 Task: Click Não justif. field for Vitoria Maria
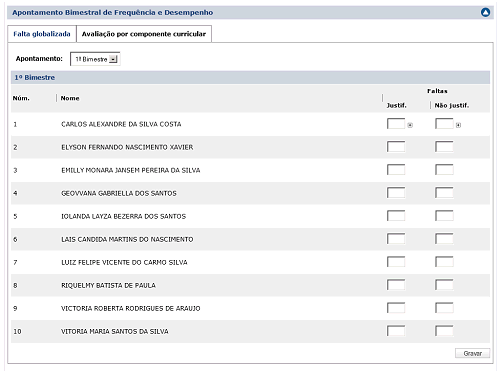[x=444, y=331]
